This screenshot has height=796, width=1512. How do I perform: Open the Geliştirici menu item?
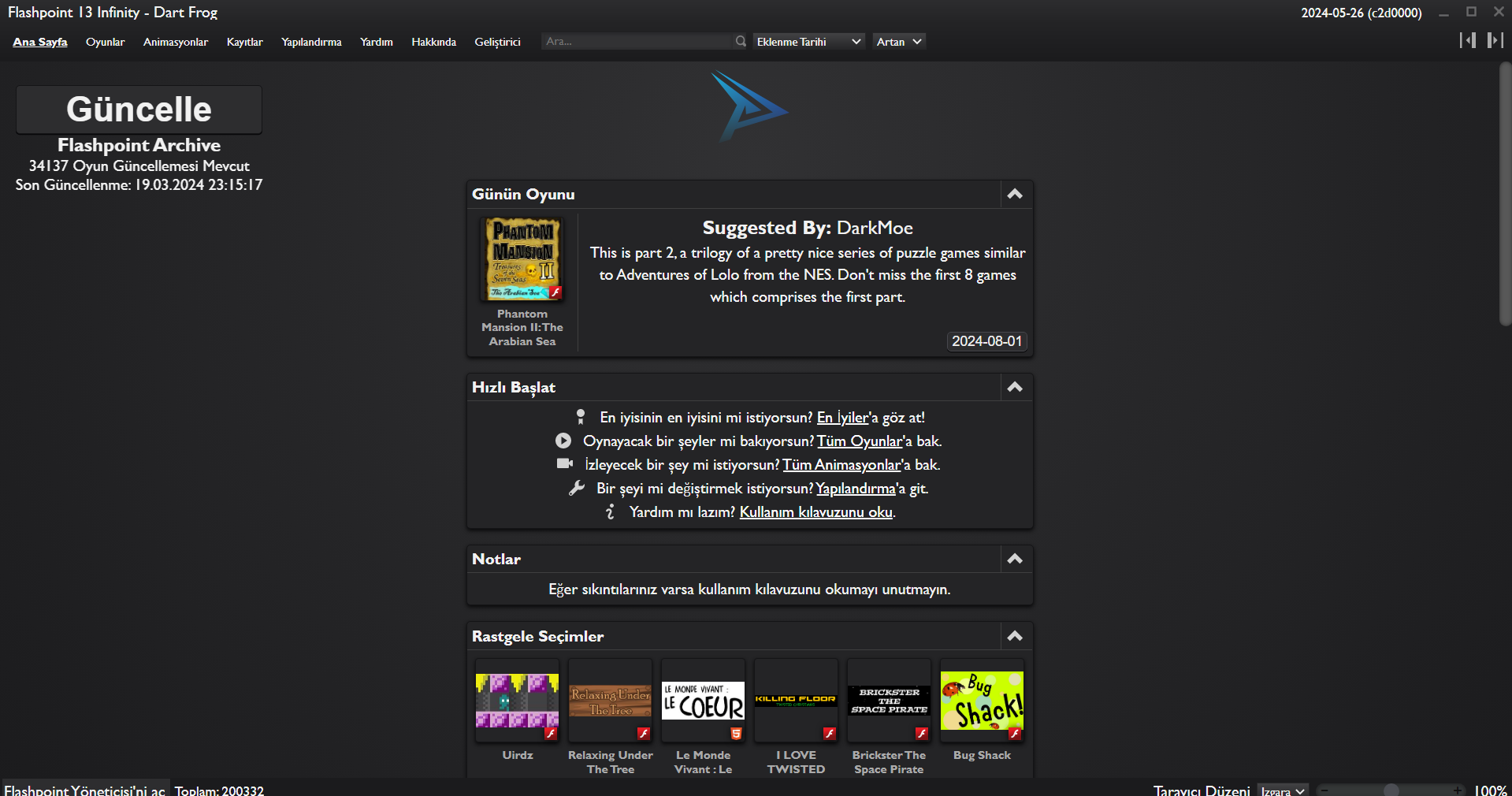coord(498,42)
